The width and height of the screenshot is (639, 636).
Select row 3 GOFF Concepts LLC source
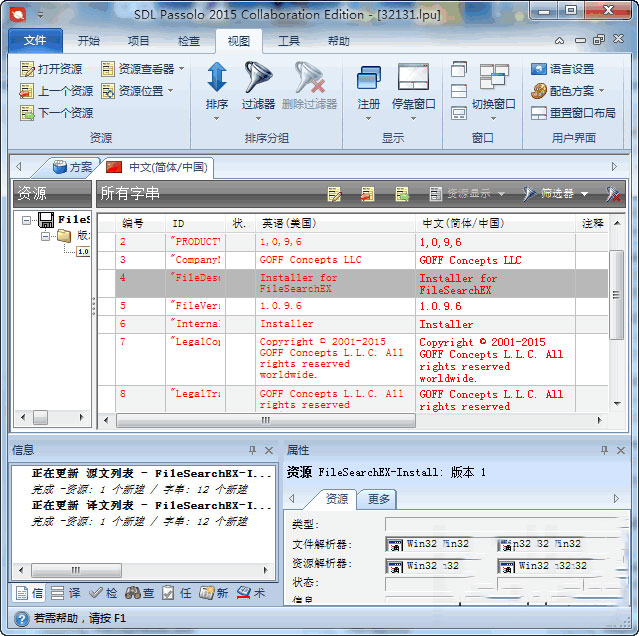(335, 260)
